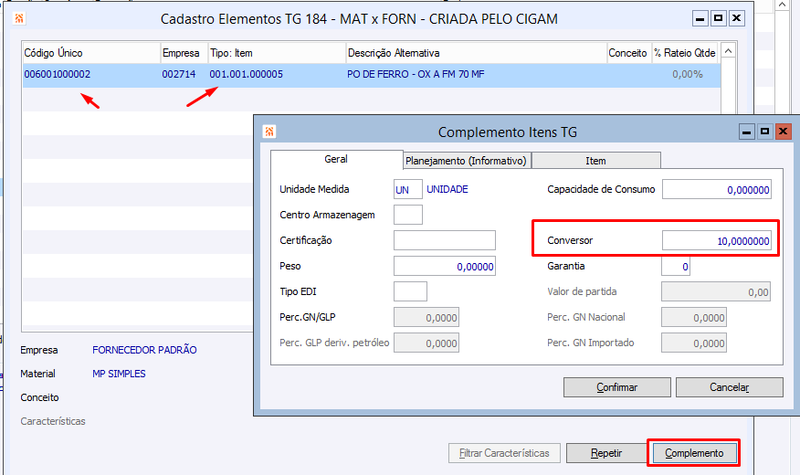Click the Cancelar button

(x=729, y=387)
